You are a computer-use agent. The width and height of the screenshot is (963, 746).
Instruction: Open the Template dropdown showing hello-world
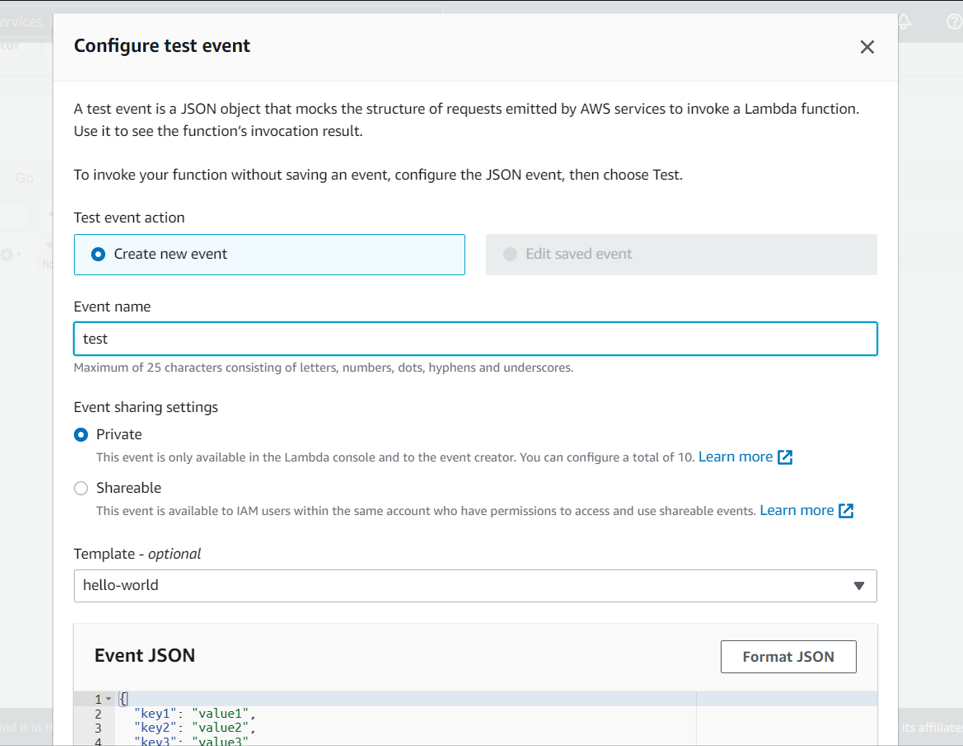(475, 586)
